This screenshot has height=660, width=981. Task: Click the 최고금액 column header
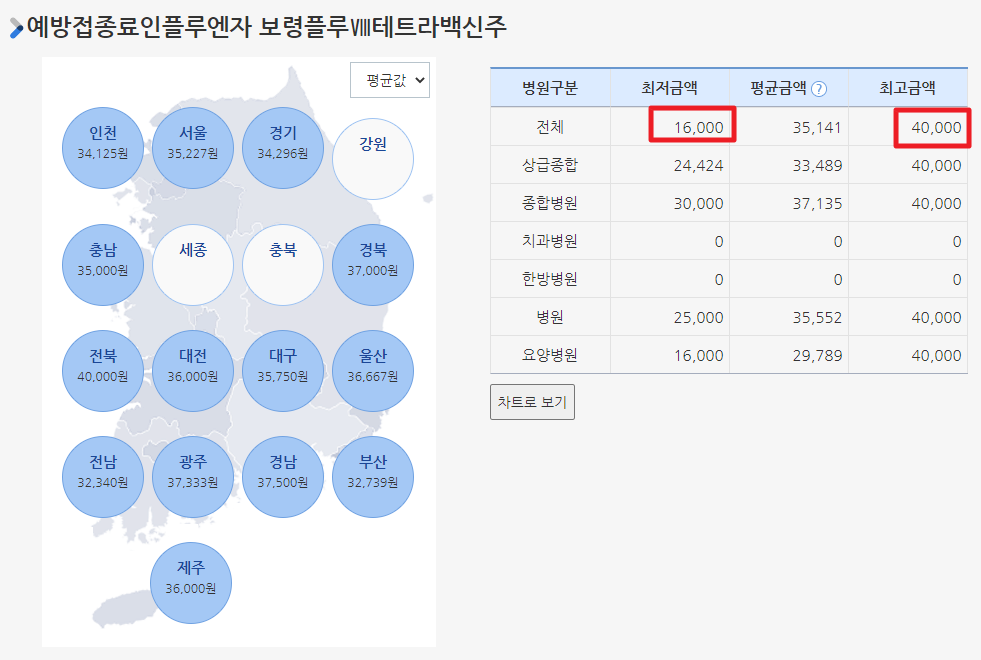(x=908, y=88)
